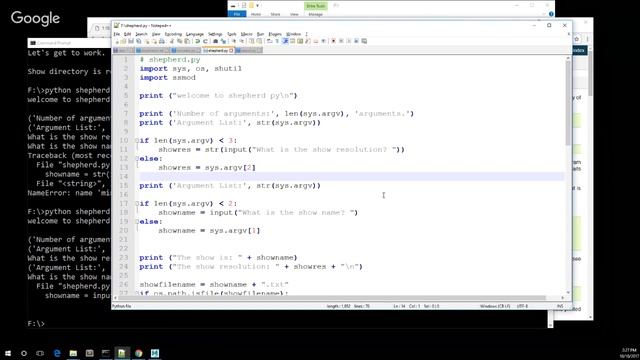Click the F:\> prompt in Command Prompt
Viewport: 640px width, 360px height.
(x=36, y=323)
